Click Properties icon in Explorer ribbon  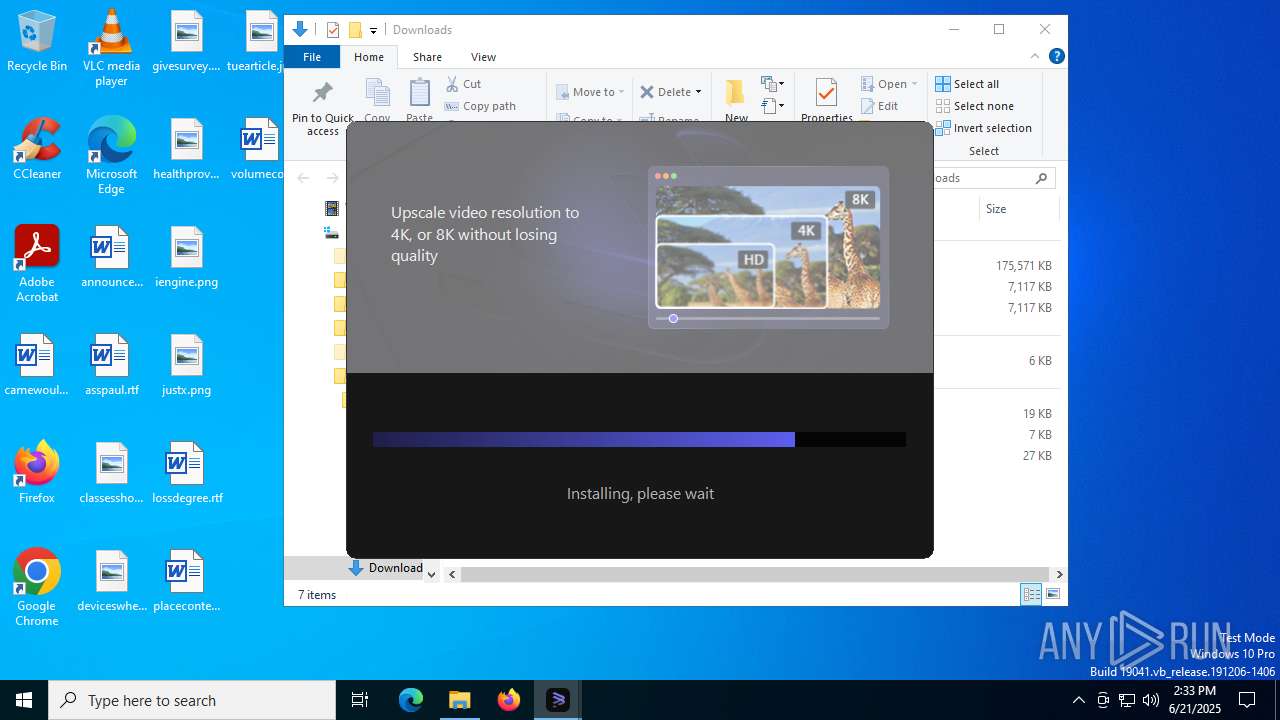click(x=826, y=100)
